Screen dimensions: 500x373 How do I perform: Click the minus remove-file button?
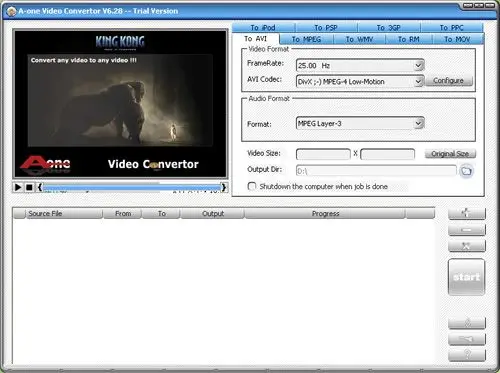[467, 230]
